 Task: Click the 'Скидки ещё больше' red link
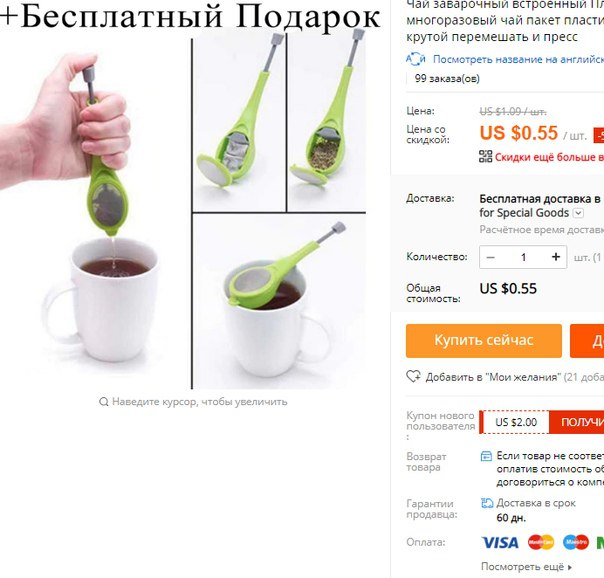pos(549,157)
